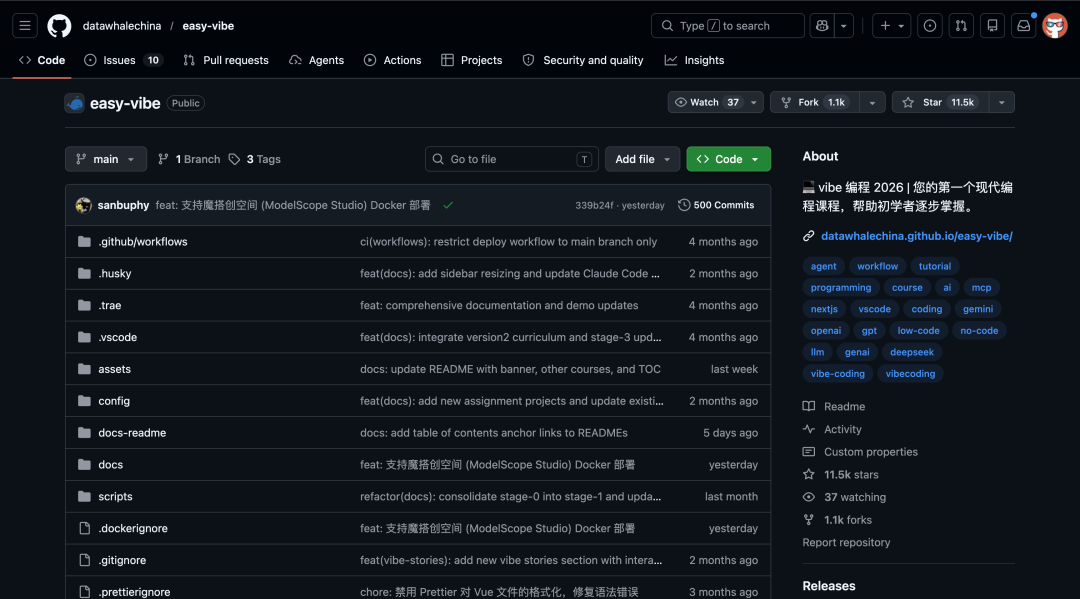
Task: Click the vibe-coding topic tag
Action: pos(838,374)
